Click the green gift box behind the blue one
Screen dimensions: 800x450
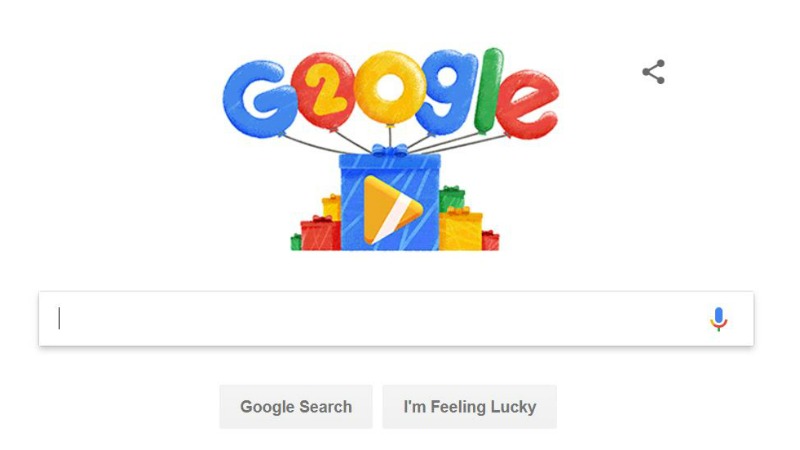tap(452, 198)
